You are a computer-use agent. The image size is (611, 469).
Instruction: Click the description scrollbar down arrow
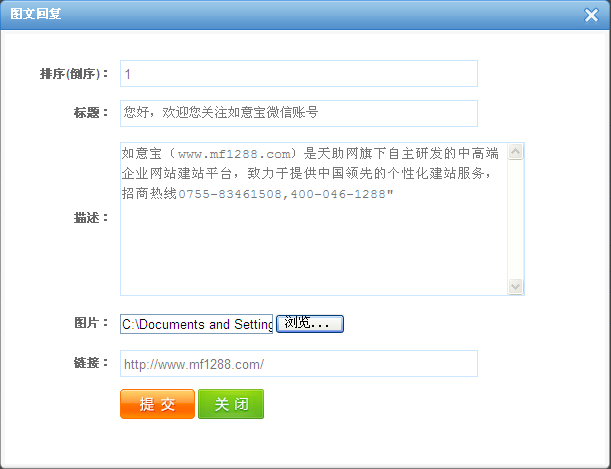pyautogui.click(x=516, y=287)
